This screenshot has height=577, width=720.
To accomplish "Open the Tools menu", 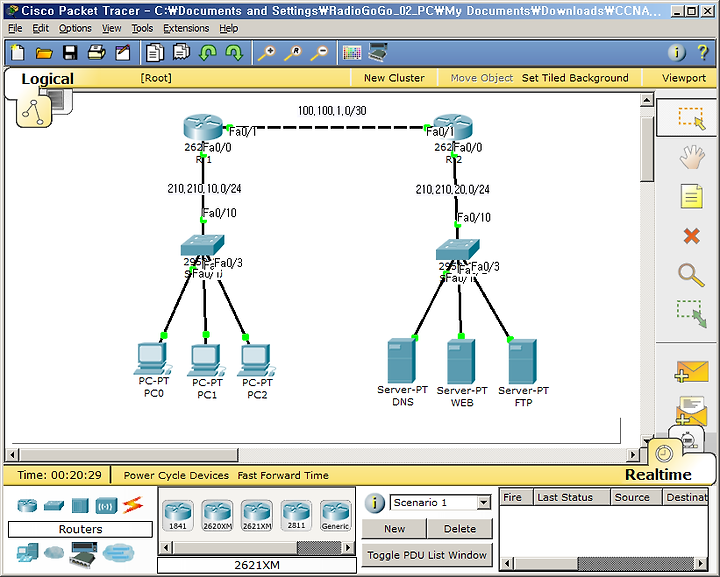I will coord(142,28).
